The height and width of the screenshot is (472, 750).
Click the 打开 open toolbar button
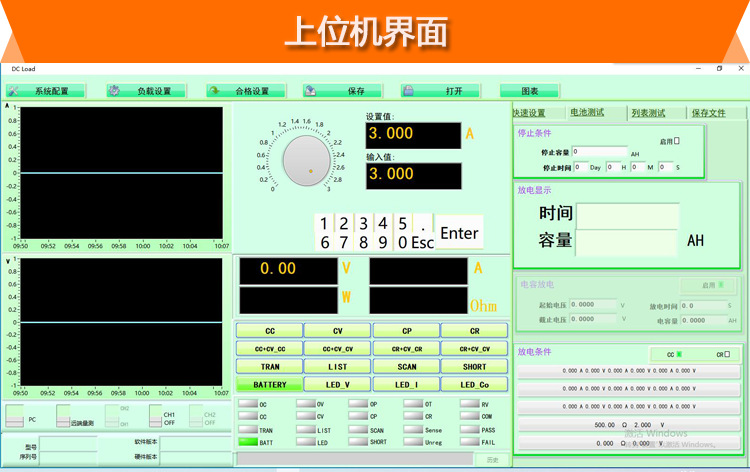pos(441,91)
